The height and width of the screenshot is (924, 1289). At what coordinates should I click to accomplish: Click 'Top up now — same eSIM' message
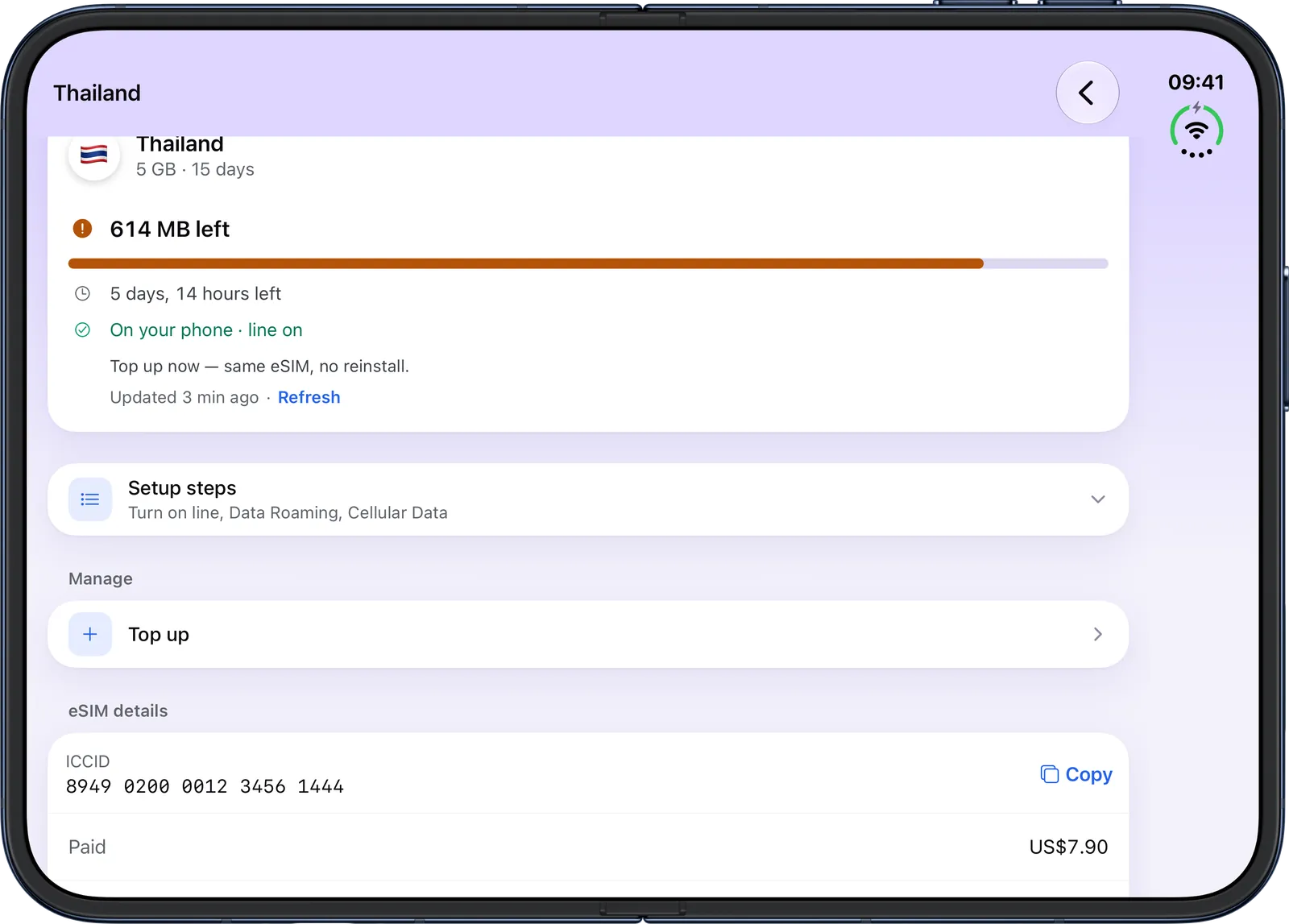click(x=259, y=367)
